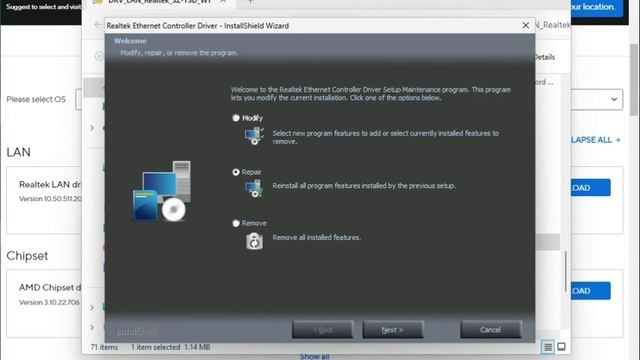The width and height of the screenshot is (640, 360).
Task: Click the '1 item selected 1.14 MB' text
Action: click(171, 347)
